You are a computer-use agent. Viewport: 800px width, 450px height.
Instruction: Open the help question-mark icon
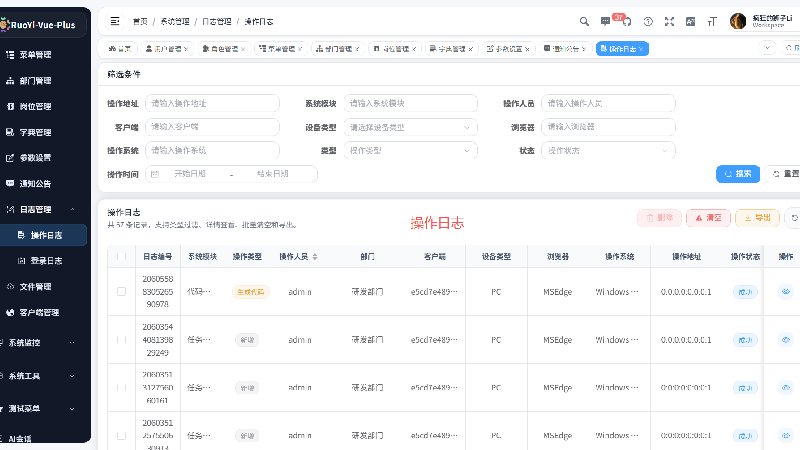(x=648, y=21)
